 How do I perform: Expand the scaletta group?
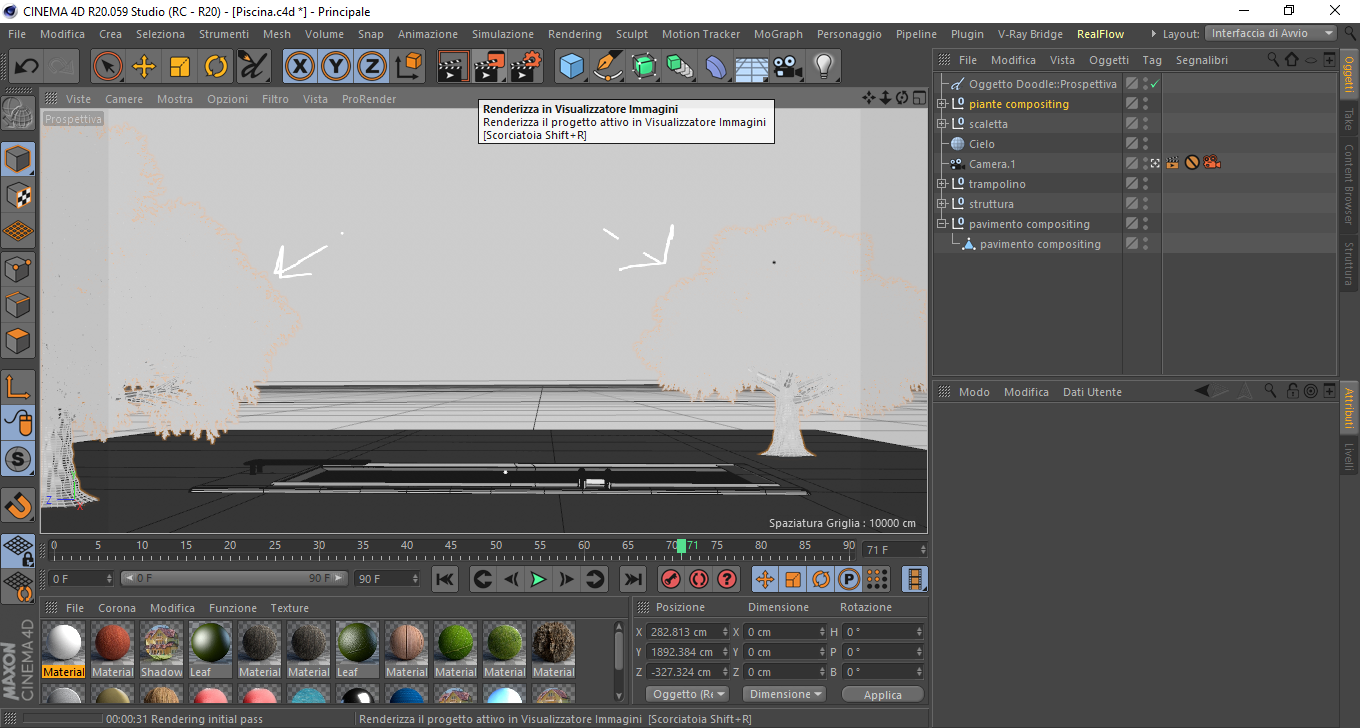pyautogui.click(x=941, y=124)
